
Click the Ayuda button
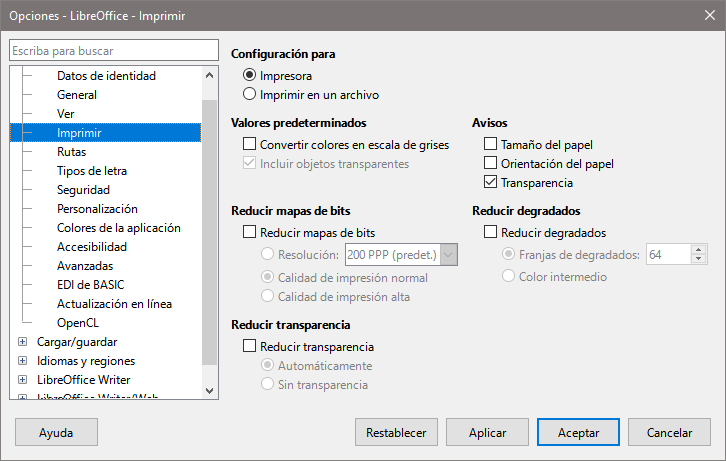56,432
